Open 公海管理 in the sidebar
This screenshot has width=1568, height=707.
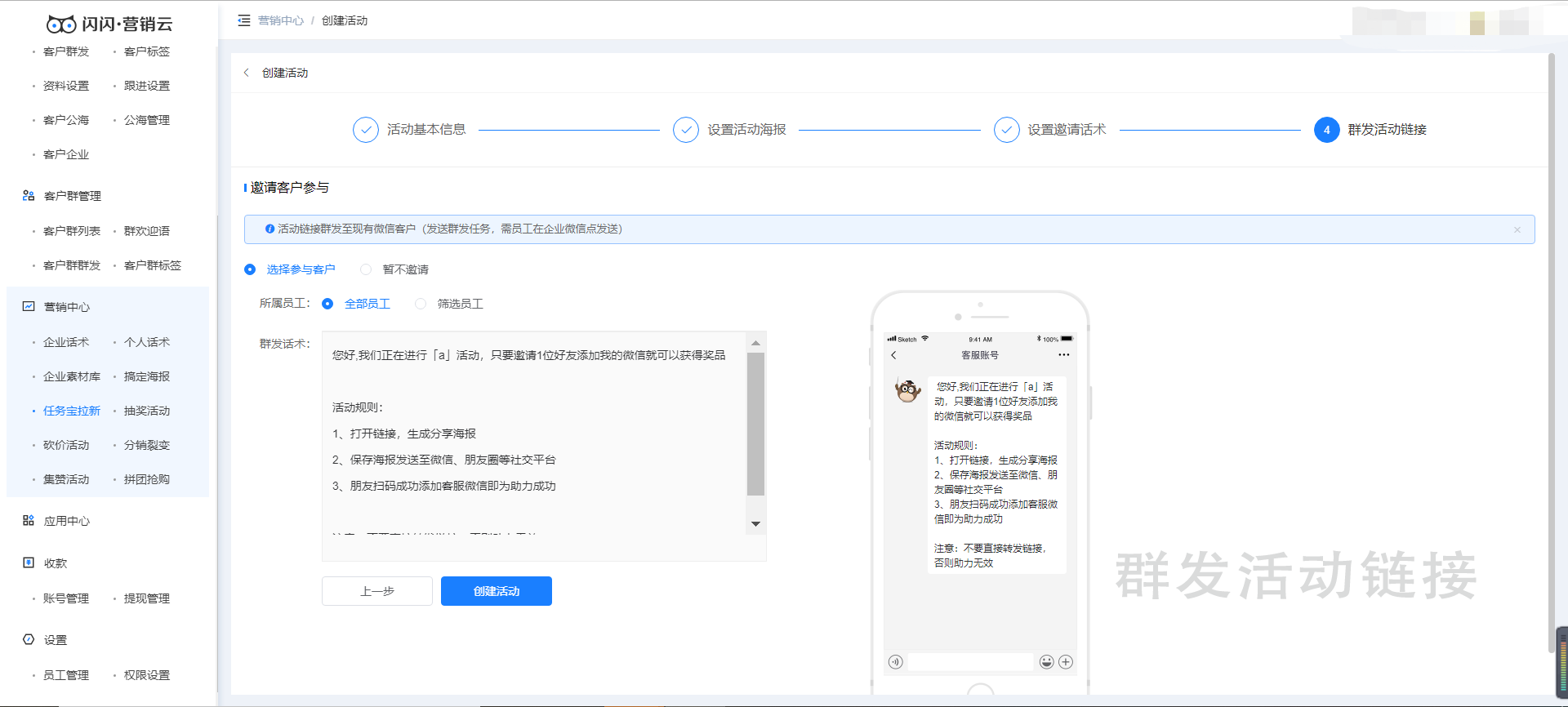pyautogui.click(x=147, y=120)
